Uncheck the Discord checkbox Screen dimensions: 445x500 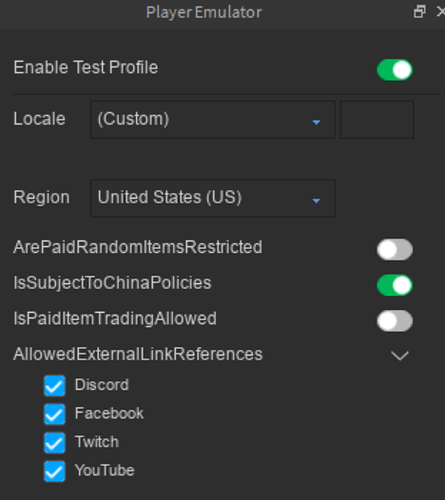point(55,386)
